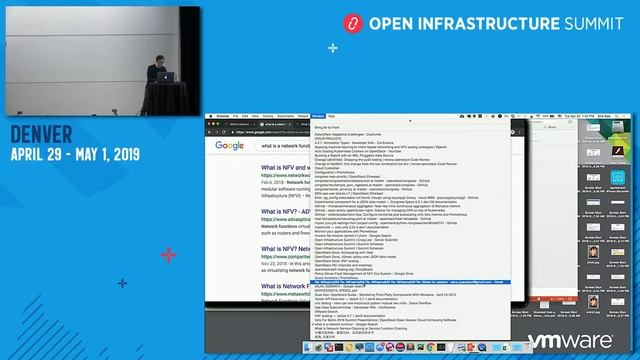Click the Google search input field
This screenshot has width=640, height=360.
pos(283,146)
